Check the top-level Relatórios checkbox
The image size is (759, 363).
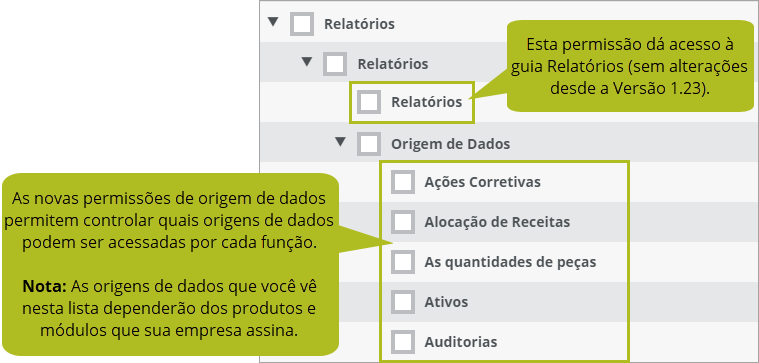click(x=302, y=24)
